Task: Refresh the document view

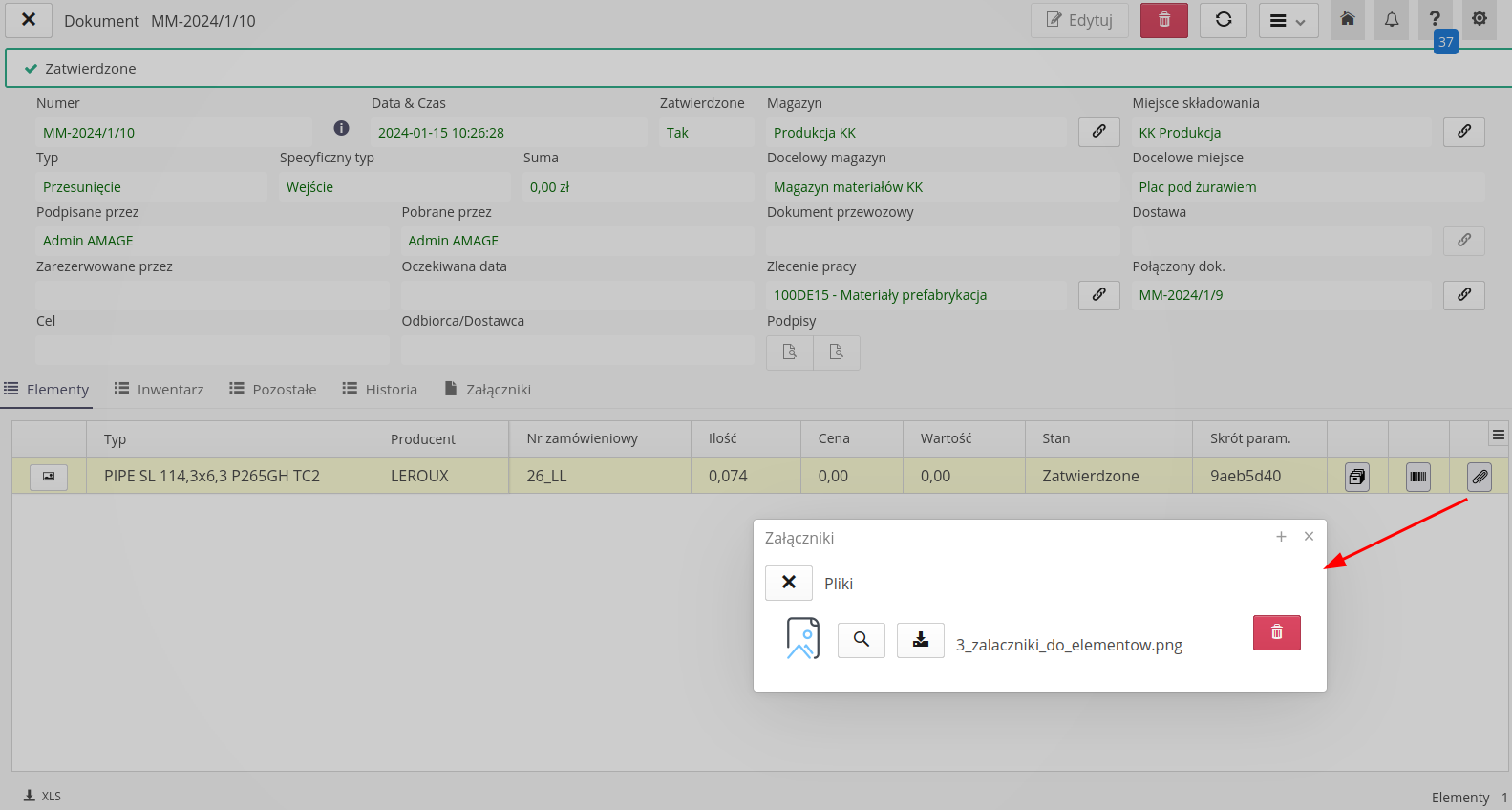Action: click(x=1223, y=20)
